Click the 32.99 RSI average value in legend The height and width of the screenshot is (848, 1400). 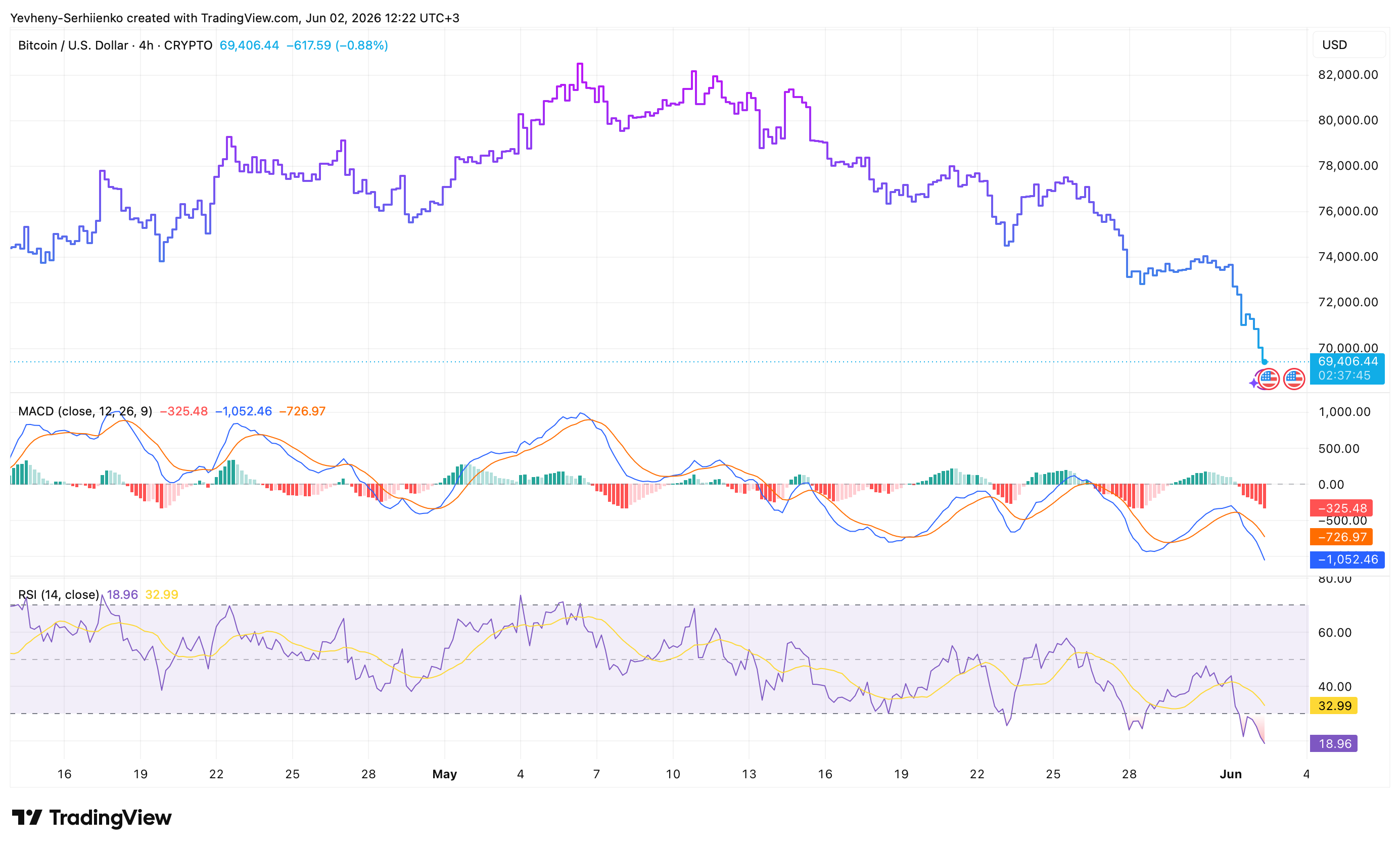click(162, 594)
